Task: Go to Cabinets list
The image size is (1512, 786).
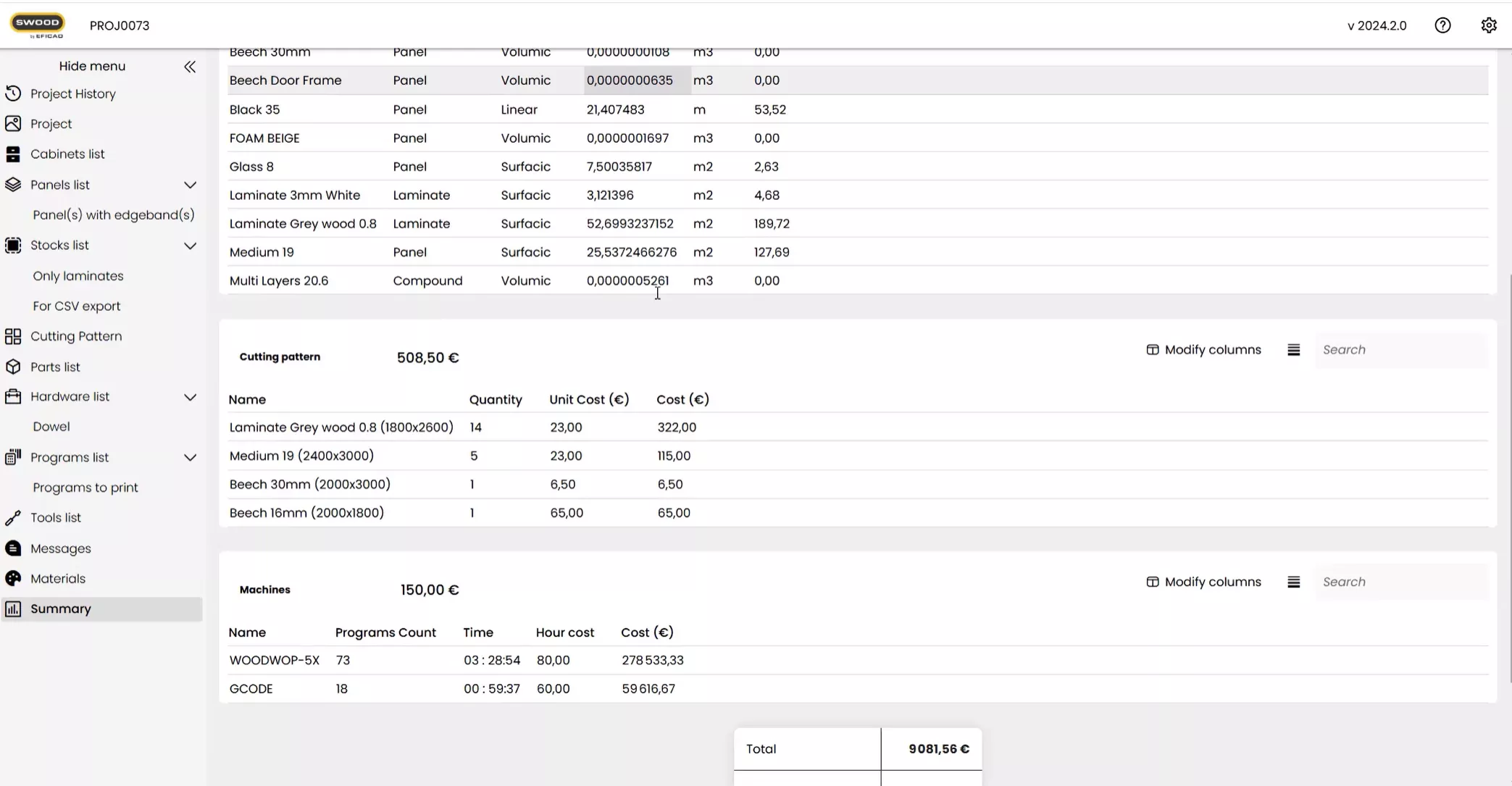Action: tap(67, 154)
